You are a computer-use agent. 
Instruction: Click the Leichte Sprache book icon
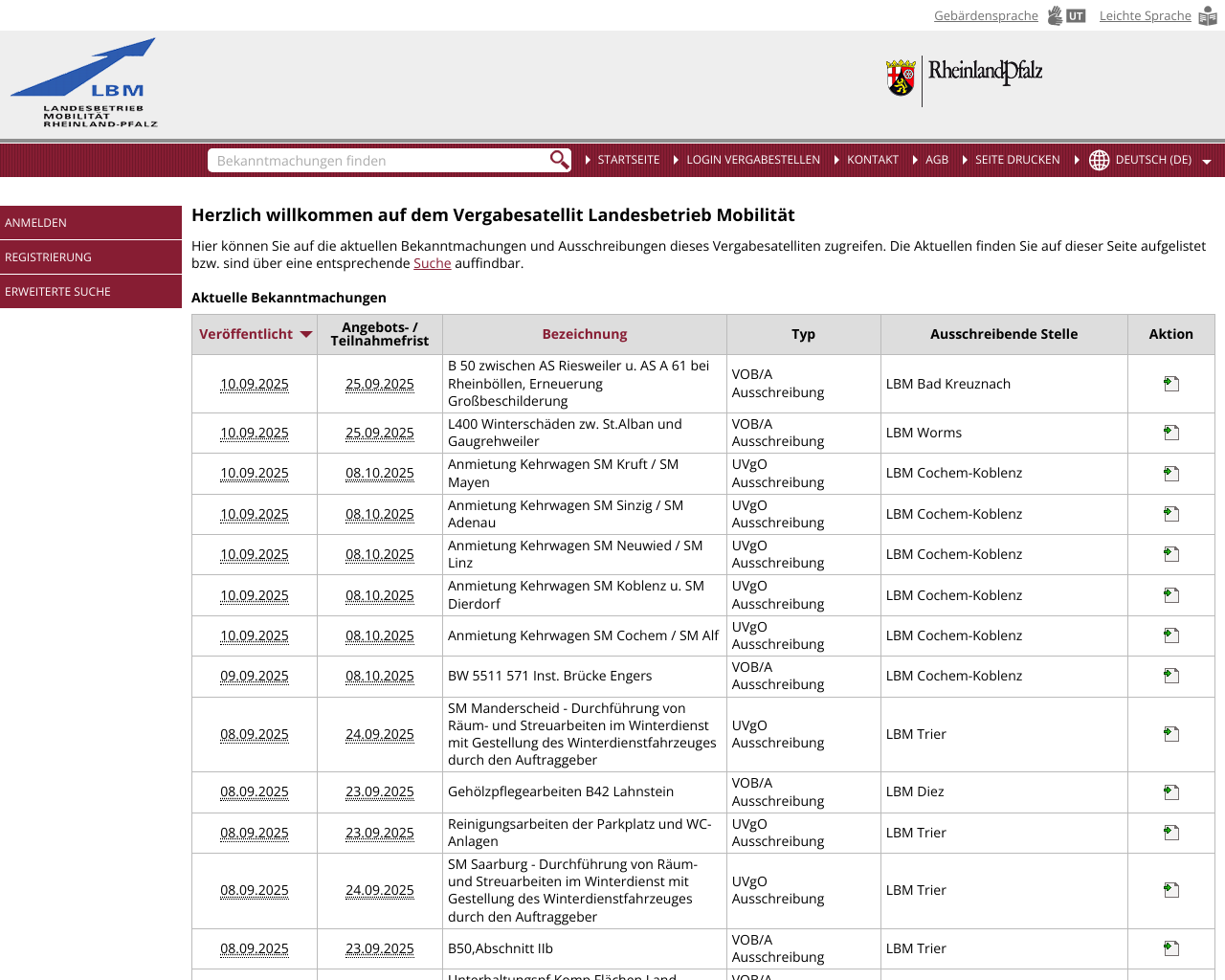(x=1208, y=16)
